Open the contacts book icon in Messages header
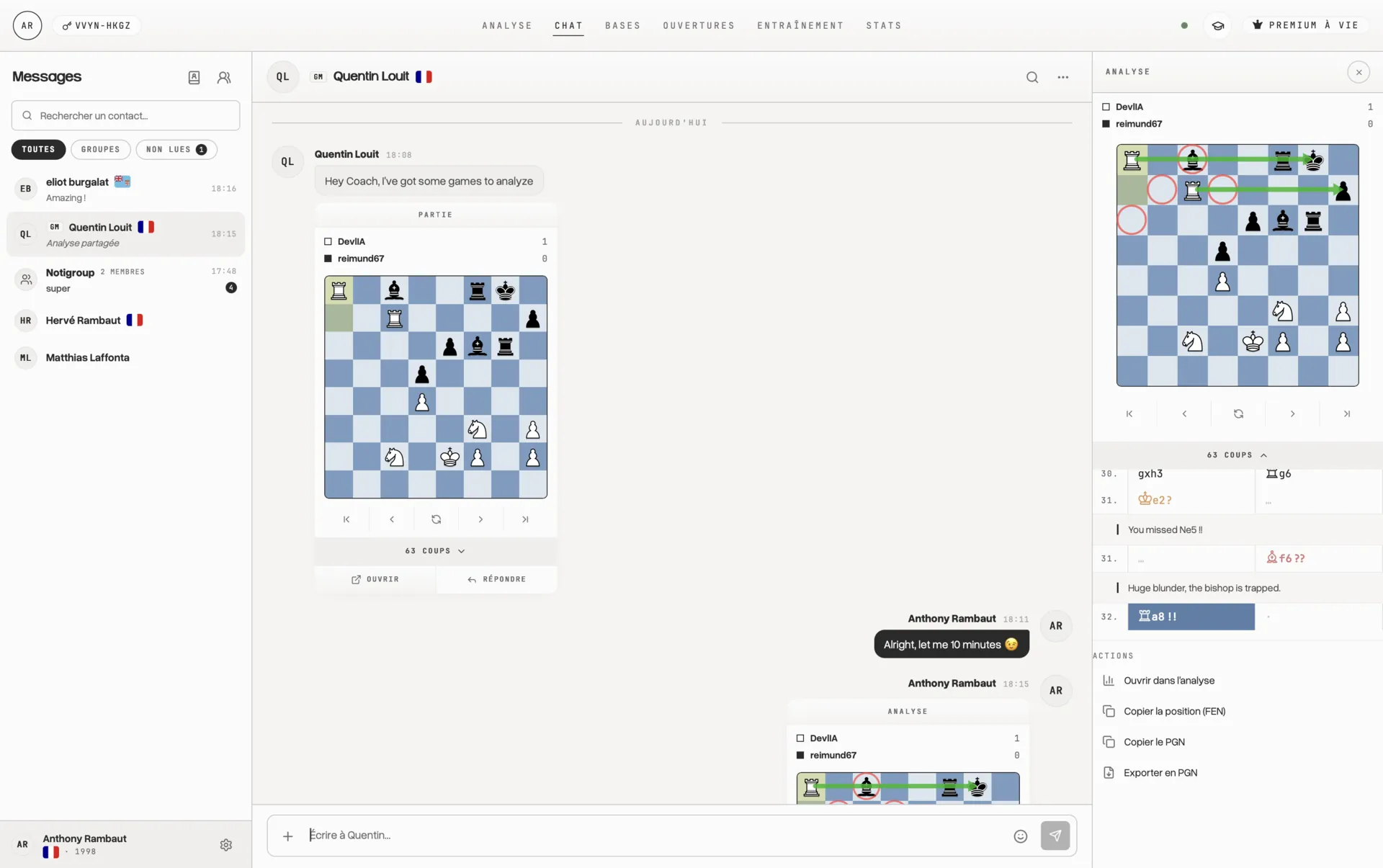1383x868 pixels. 194,77
